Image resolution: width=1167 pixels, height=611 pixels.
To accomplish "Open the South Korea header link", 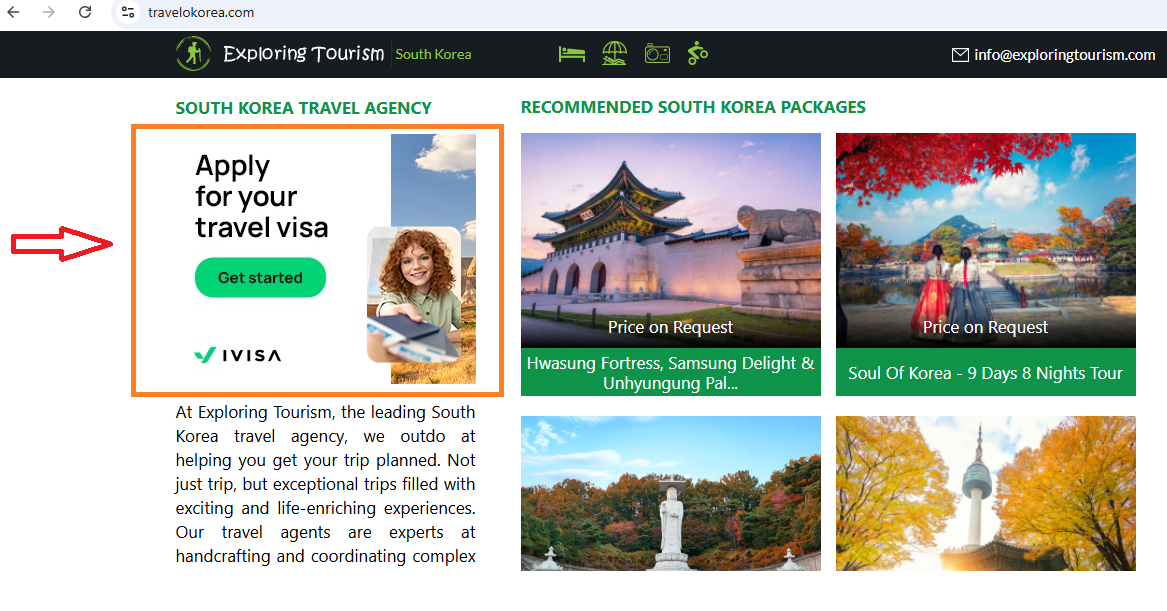I will coord(433,54).
